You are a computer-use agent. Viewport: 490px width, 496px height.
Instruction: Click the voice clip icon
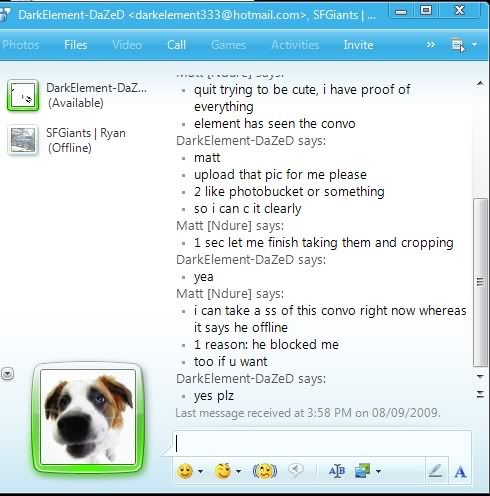click(x=296, y=470)
